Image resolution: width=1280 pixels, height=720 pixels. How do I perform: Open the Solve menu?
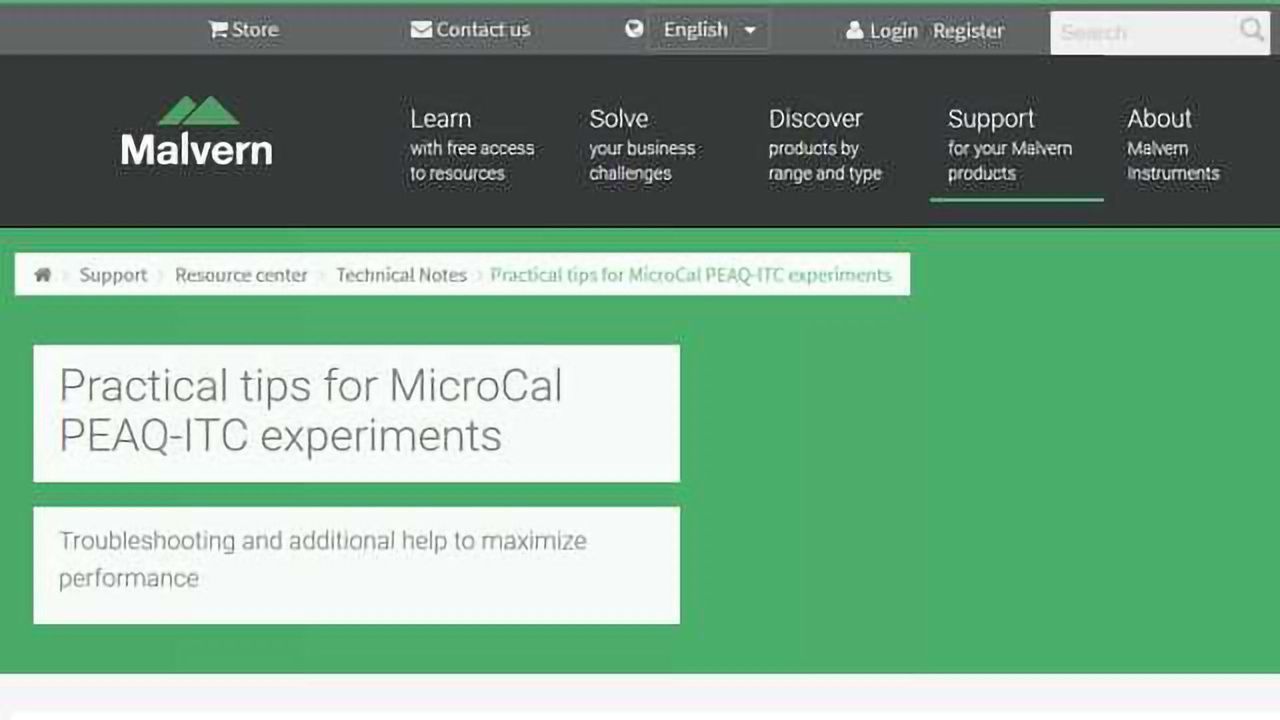(642, 145)
